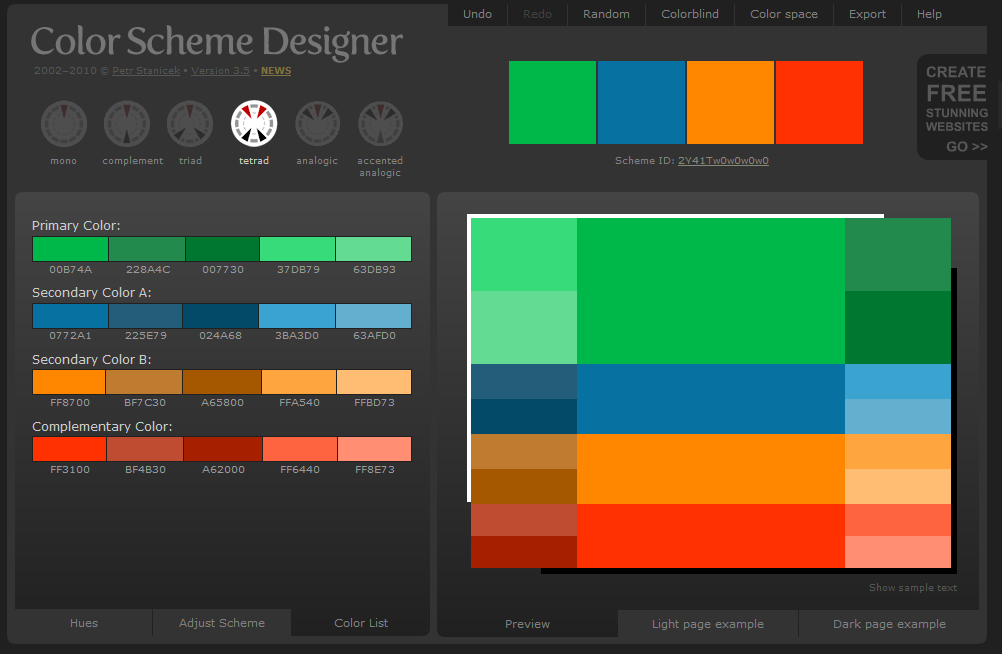This screenshot has width=1002, height=654.
Task: Click the large orange block in preview
Action: pos(711,469)
